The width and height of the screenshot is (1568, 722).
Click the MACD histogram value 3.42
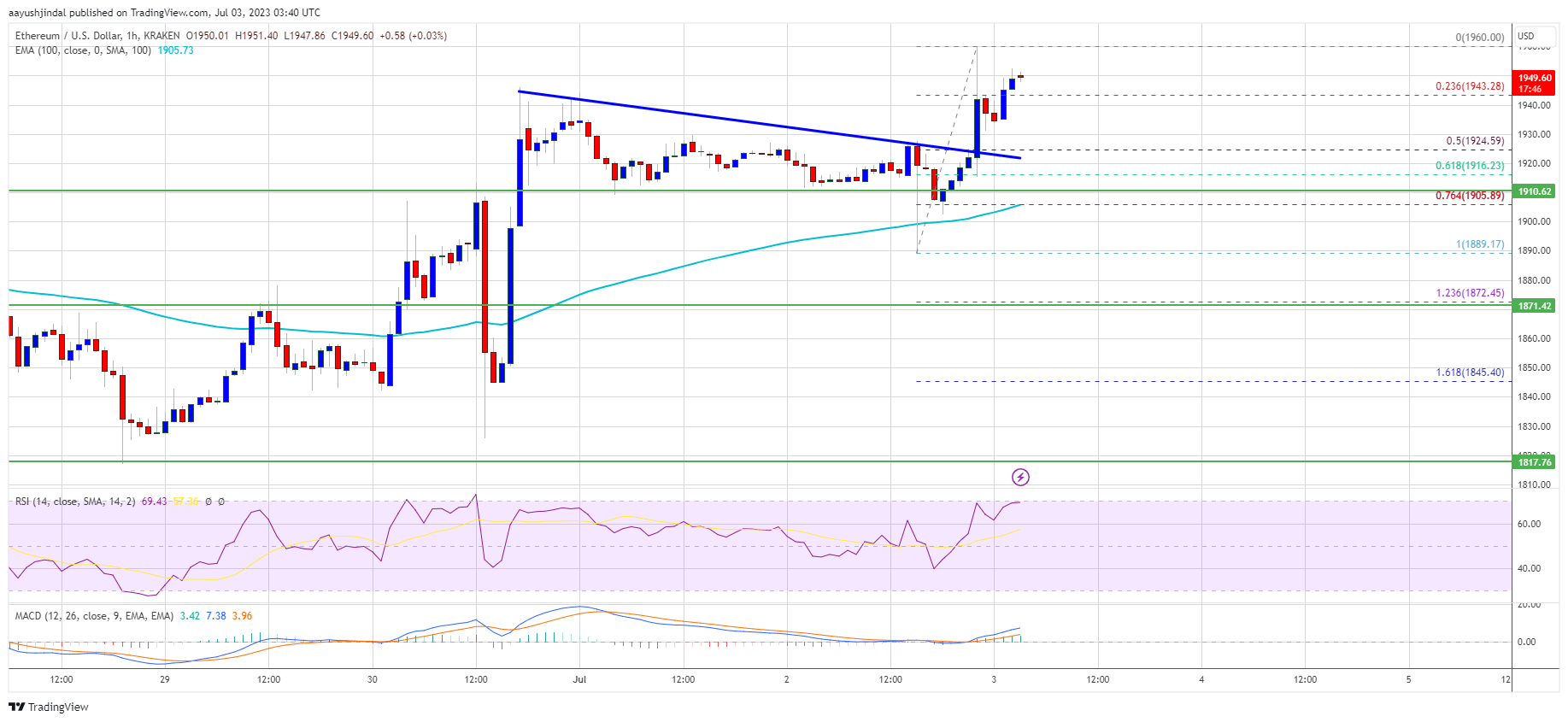[x=190, y=616]
